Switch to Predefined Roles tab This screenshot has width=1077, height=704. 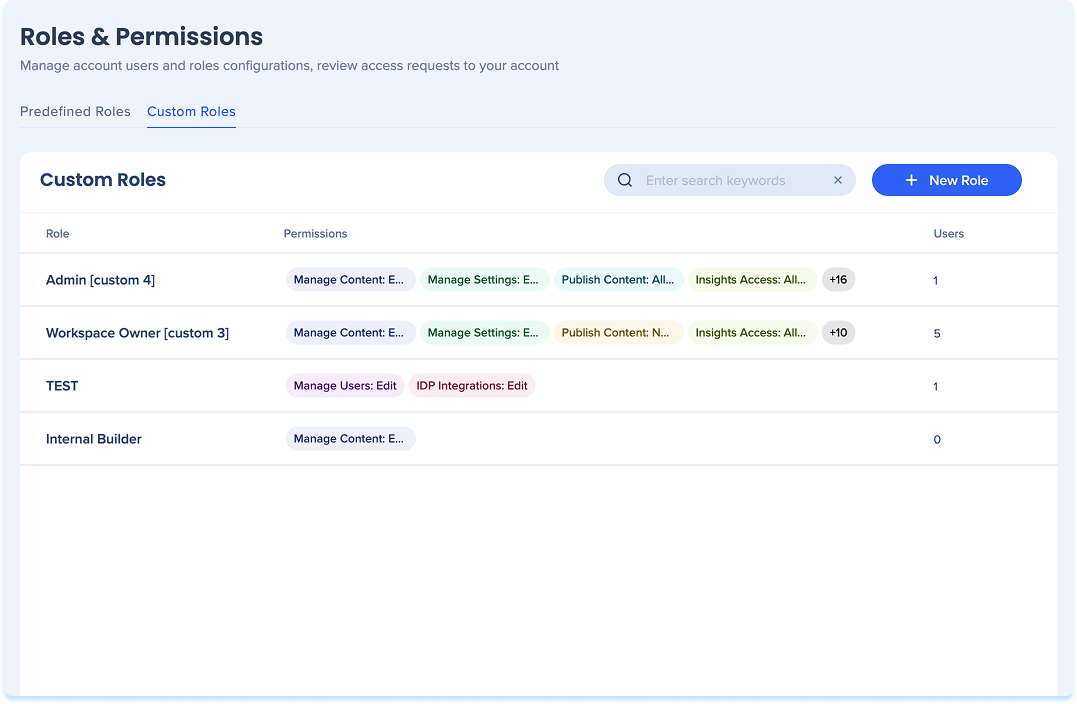coord(75,112)
